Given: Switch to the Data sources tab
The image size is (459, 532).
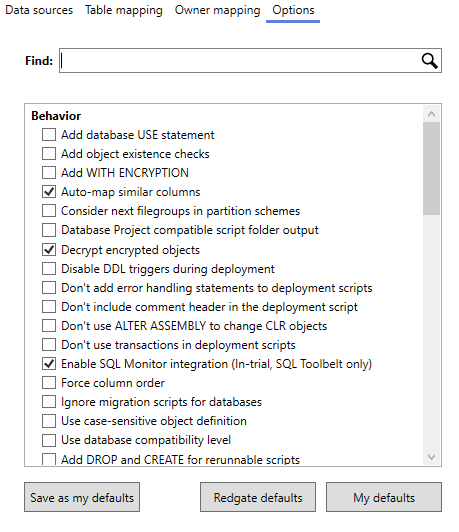Looking at the screenshot, I should [39, 10].
